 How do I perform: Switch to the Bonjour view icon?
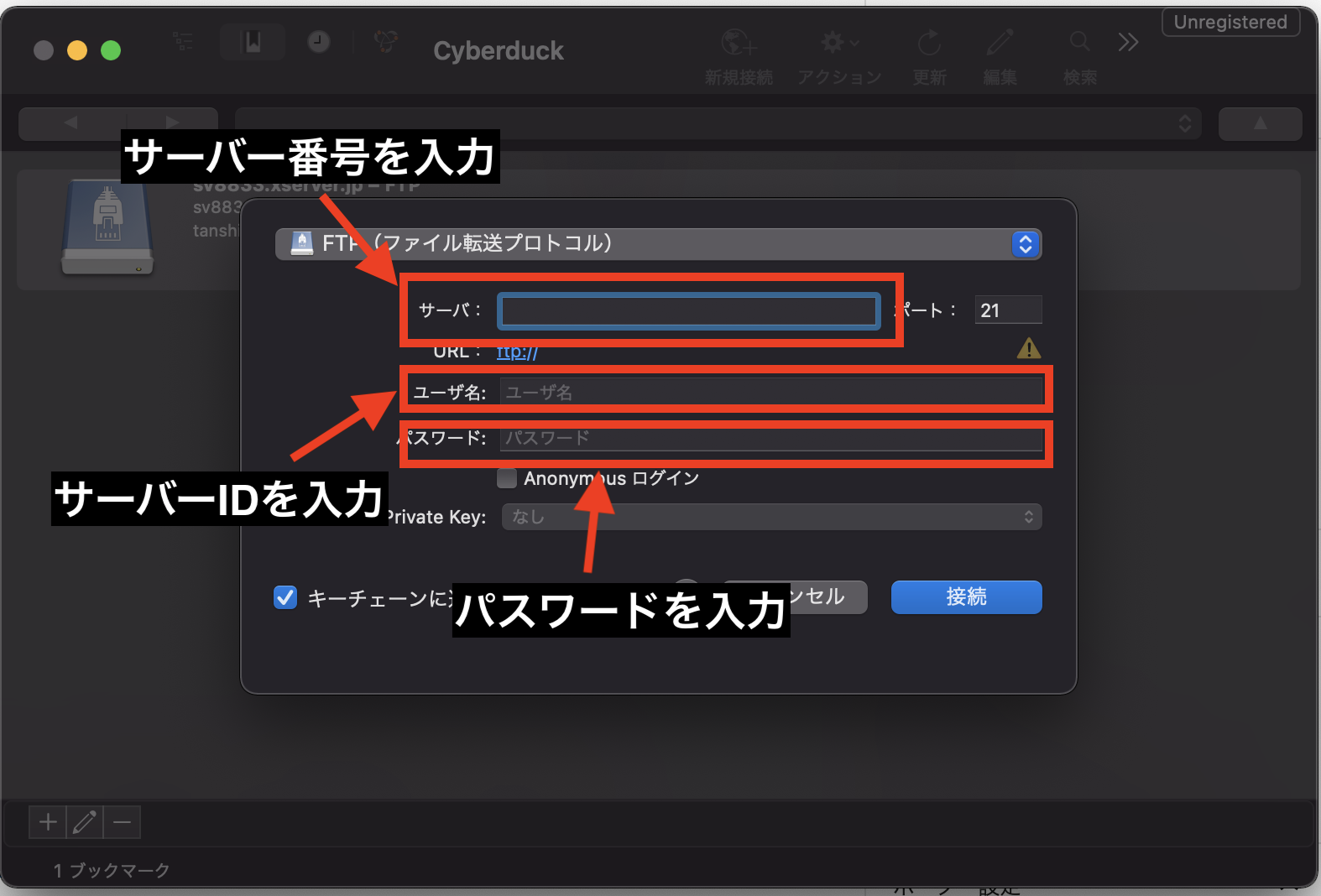(386, 41)
